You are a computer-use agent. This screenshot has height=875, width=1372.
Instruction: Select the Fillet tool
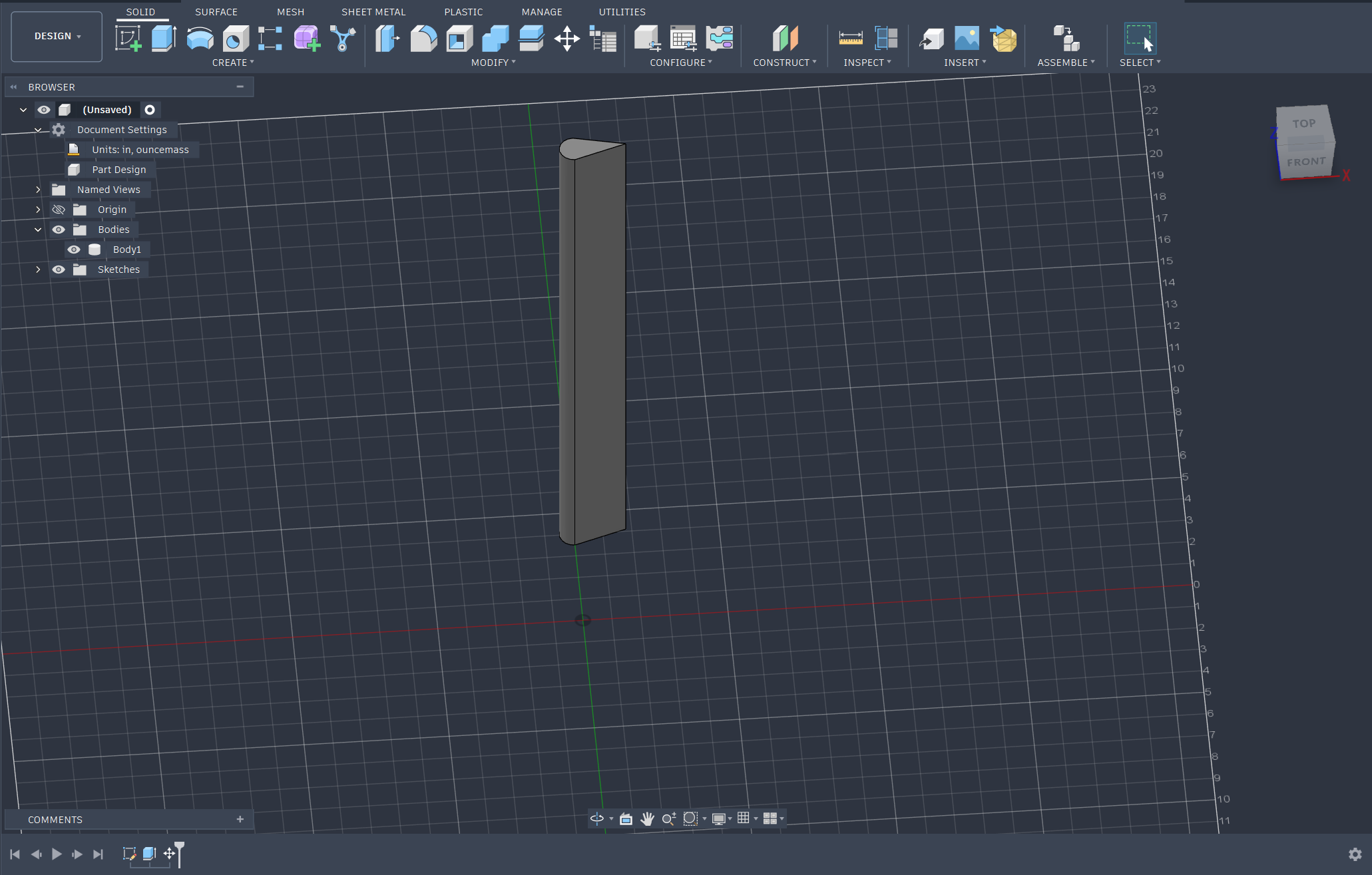pos(423,39)
